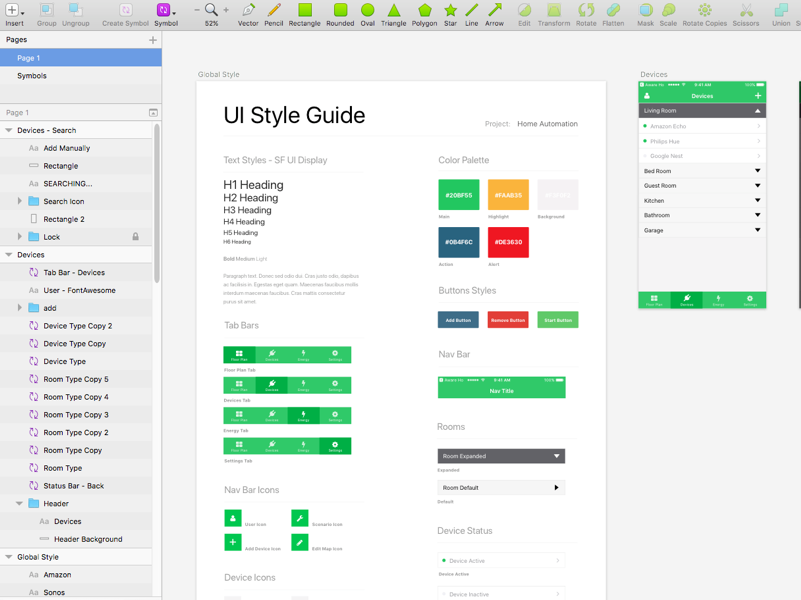This screenshot has width=801, height=600.
Task: Select the Add Manually text layer
Action: pyautogui.click(x=76, y=148)
